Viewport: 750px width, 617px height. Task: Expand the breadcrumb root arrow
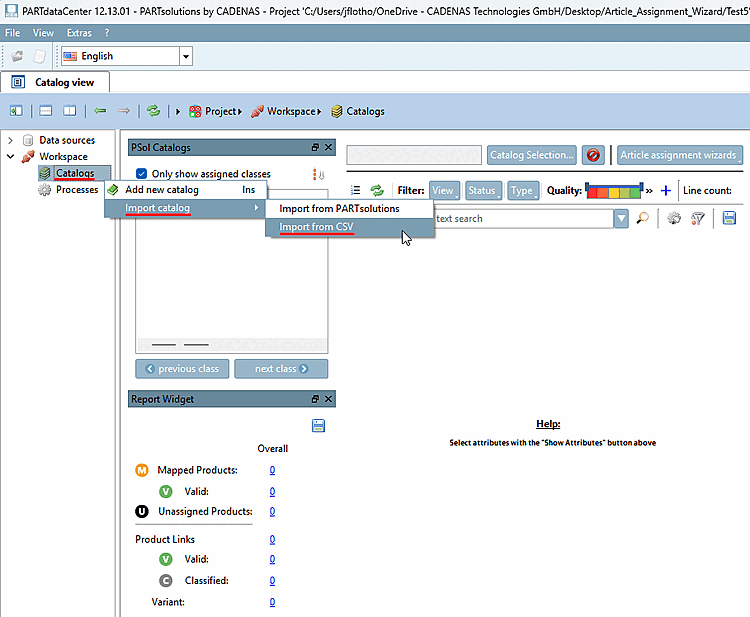178,111
